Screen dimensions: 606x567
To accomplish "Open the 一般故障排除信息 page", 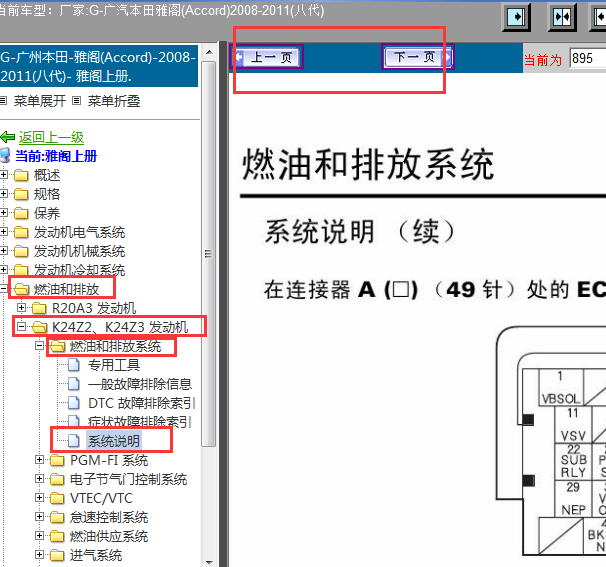I will [x=140, y=384].
